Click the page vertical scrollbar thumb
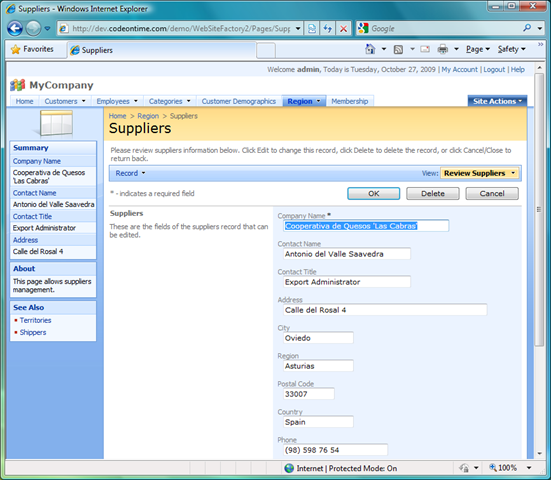 (539, 209)
